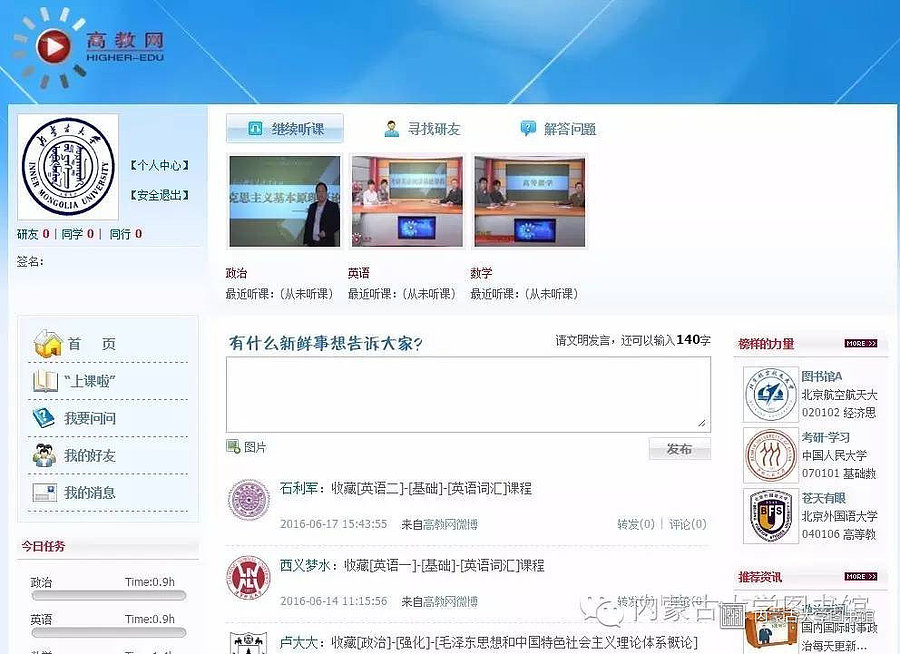The height and width of the screenshot is (654, 900).
Task: Click the 寻找研友 person icon
Action: 391,129
